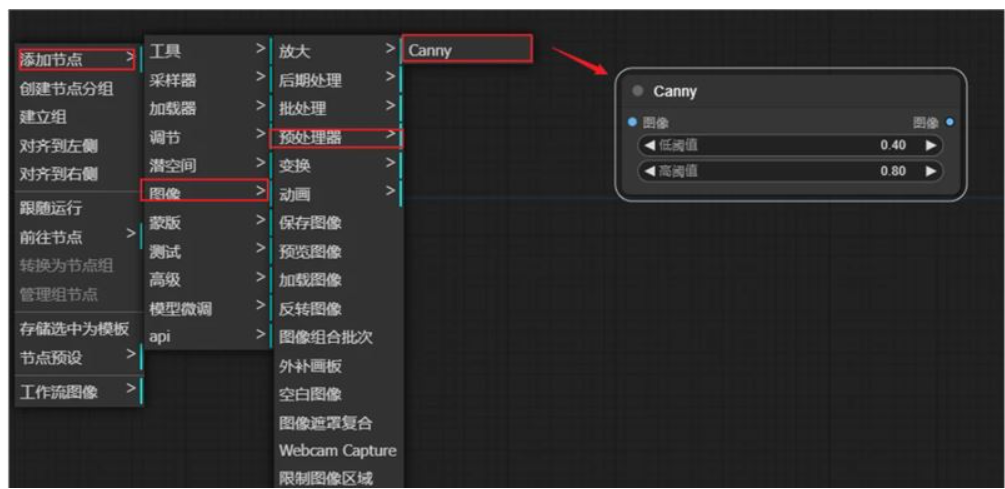Choose the 保存图像 node entry
1005x489 pixels.
310,222
